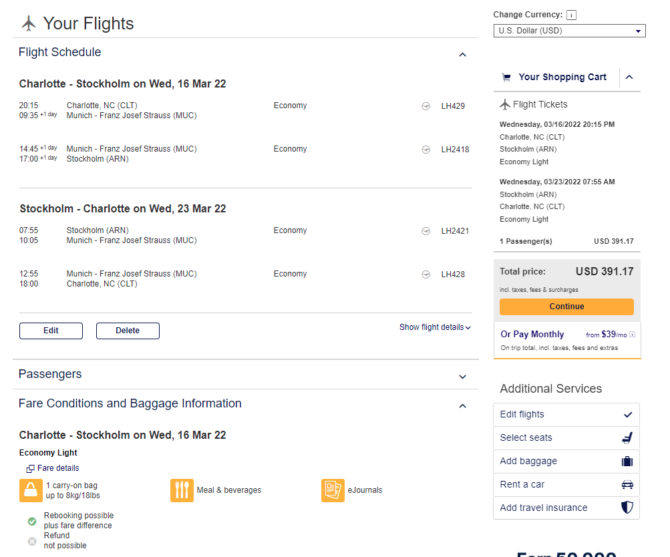Click the Meal & beverages icon
Screen dimensions: 670x557
coord(182,490)
